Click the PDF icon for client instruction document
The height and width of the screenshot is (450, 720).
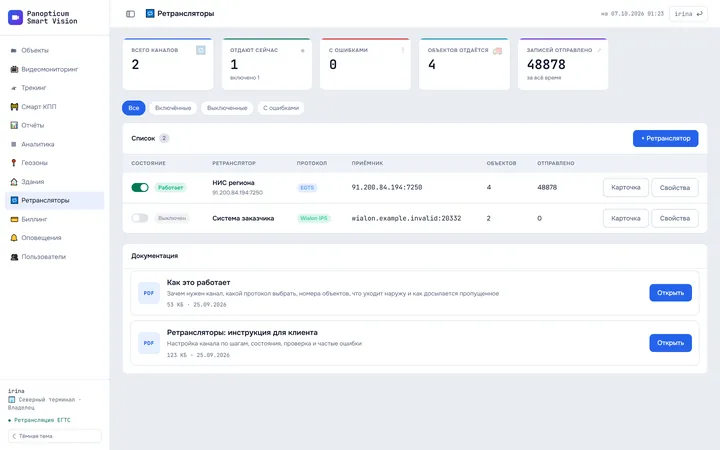point(149,343)
